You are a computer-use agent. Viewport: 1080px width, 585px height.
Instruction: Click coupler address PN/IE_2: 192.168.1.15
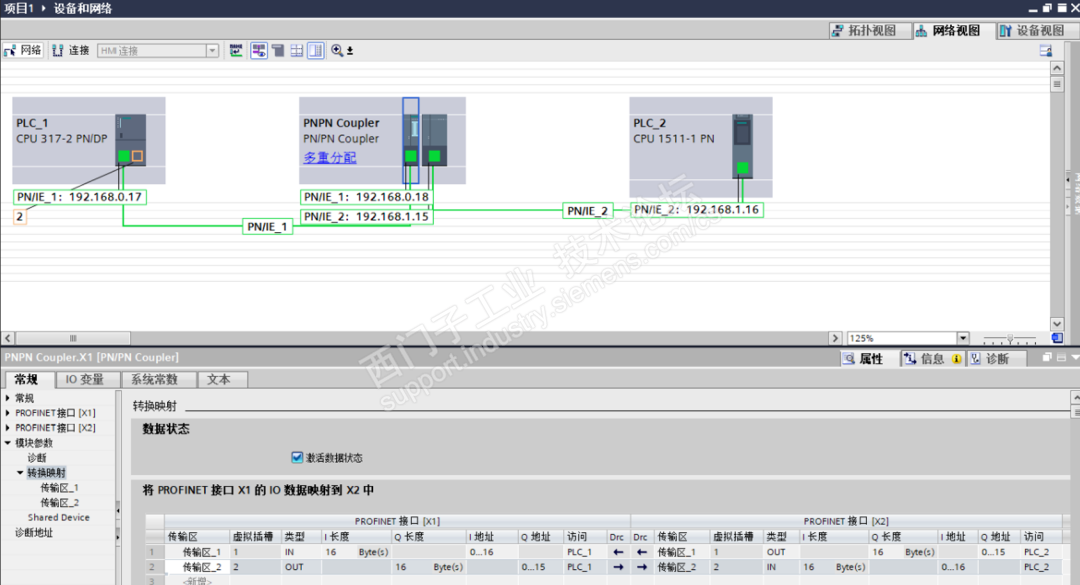tap(366, 216)
